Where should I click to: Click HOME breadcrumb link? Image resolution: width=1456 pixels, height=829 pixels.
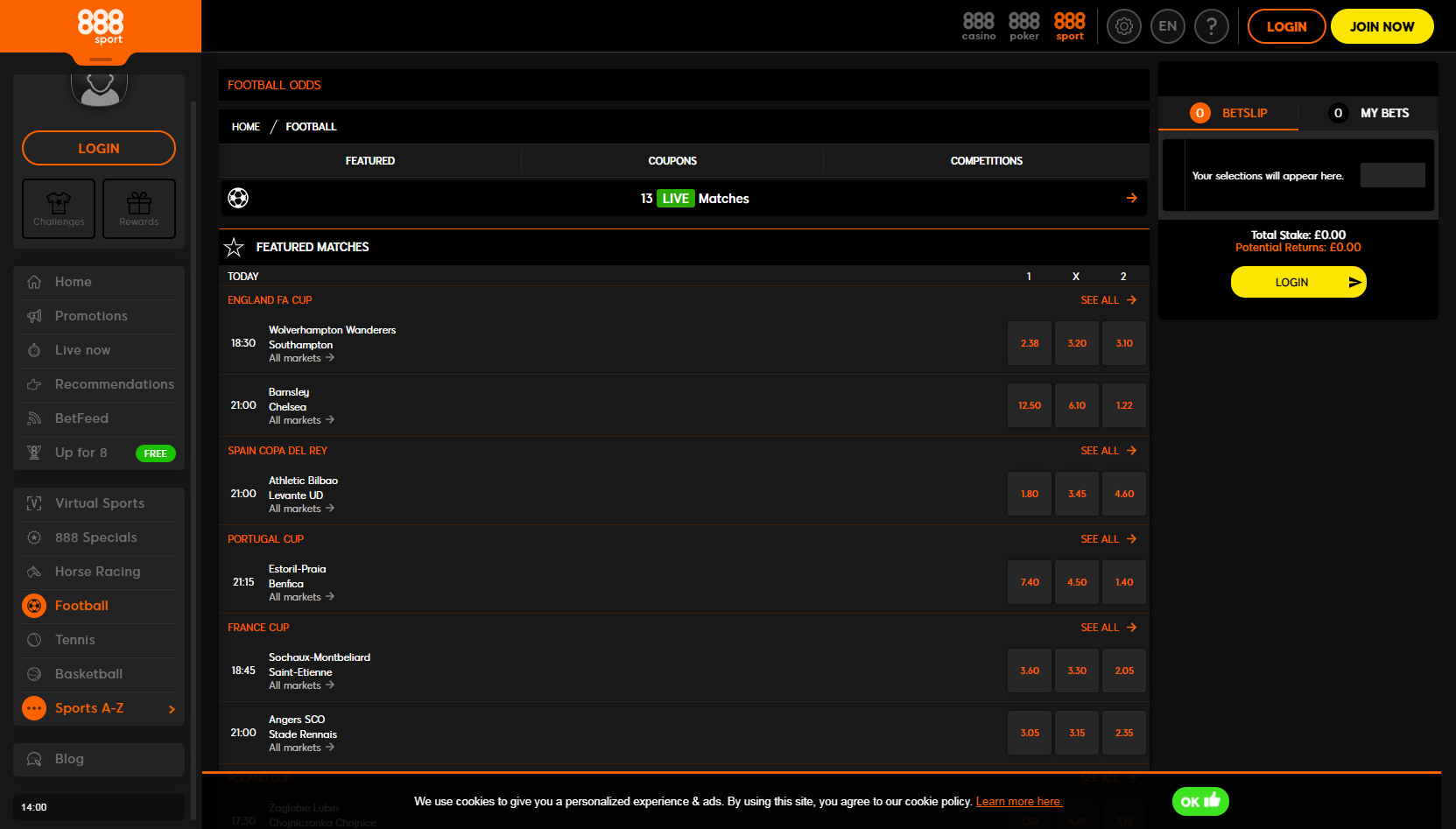coord(246,127)
